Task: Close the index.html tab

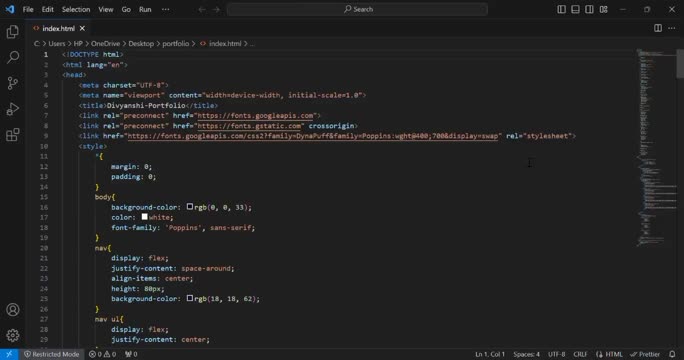Action: tap(82, 28)
